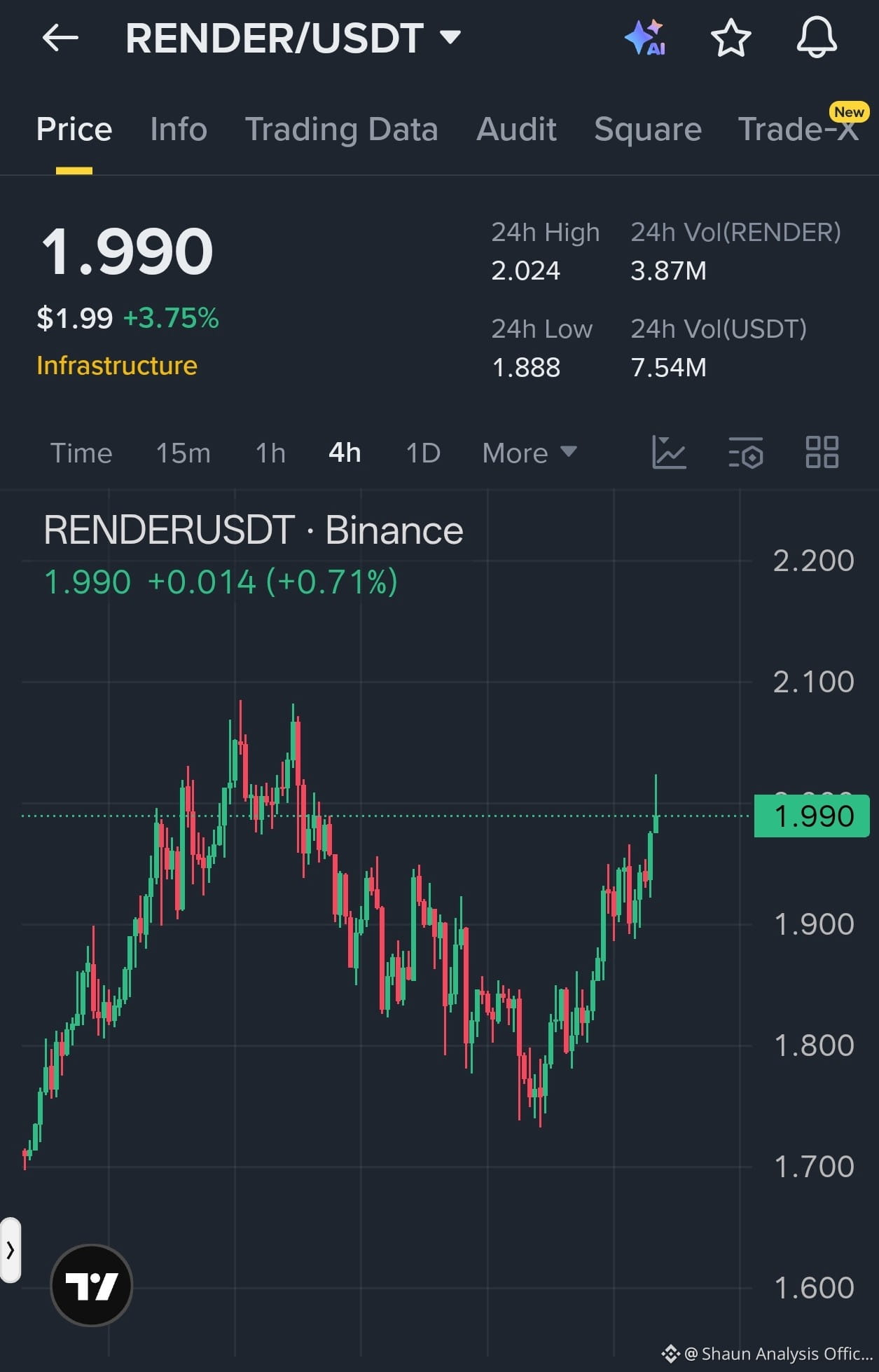
Task: Select the 4h chart interval
Action: coord(345,453)
